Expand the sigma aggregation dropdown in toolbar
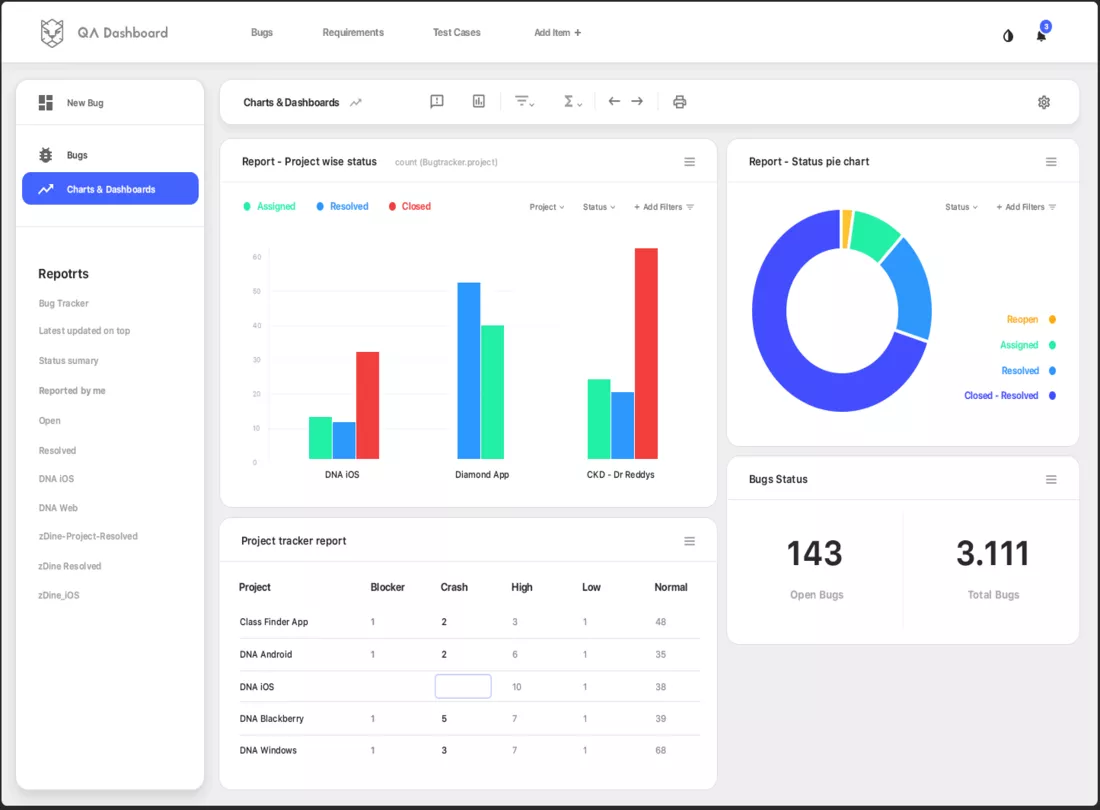 (572, 101)
